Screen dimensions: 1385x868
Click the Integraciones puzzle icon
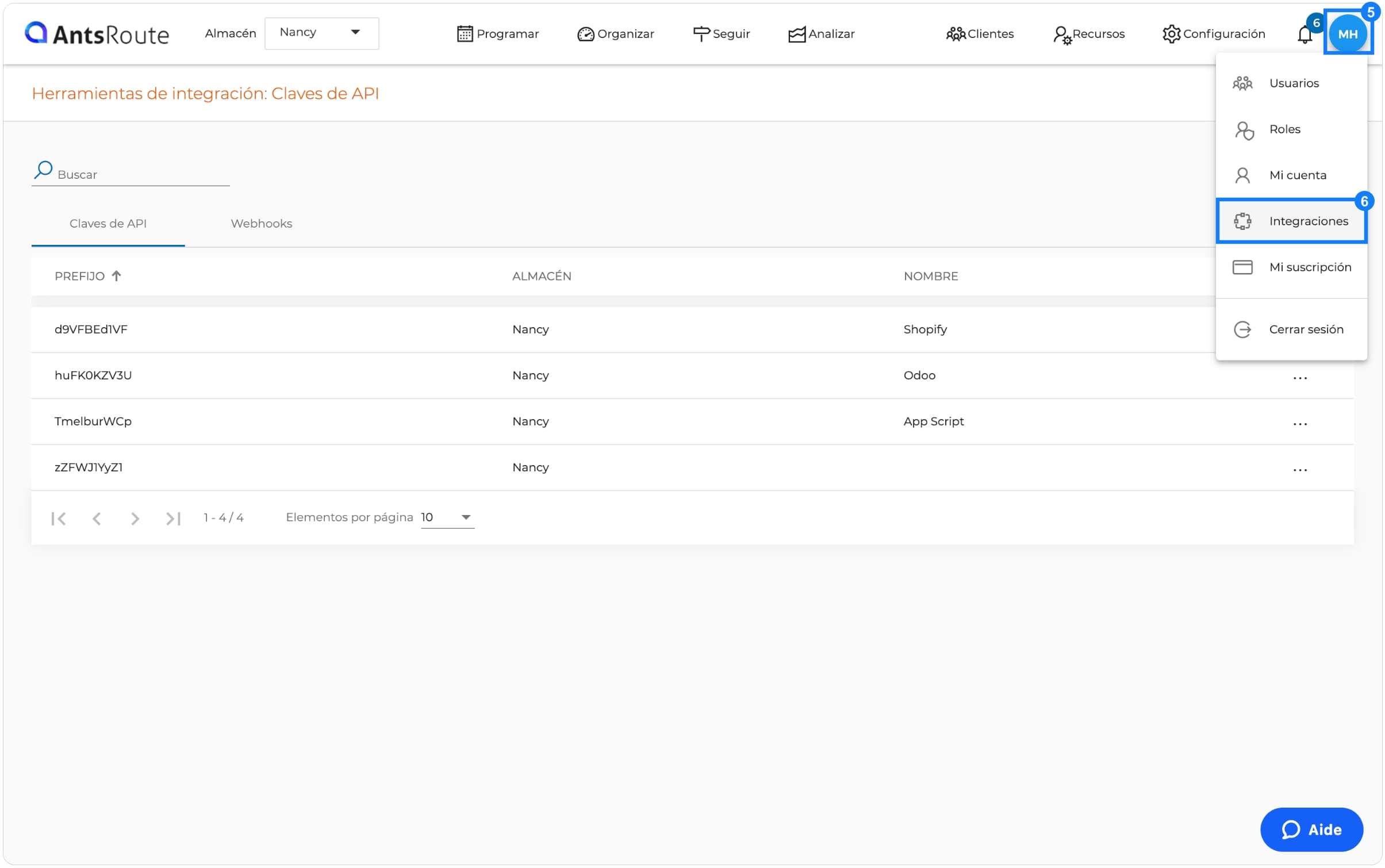[1242, 221]
